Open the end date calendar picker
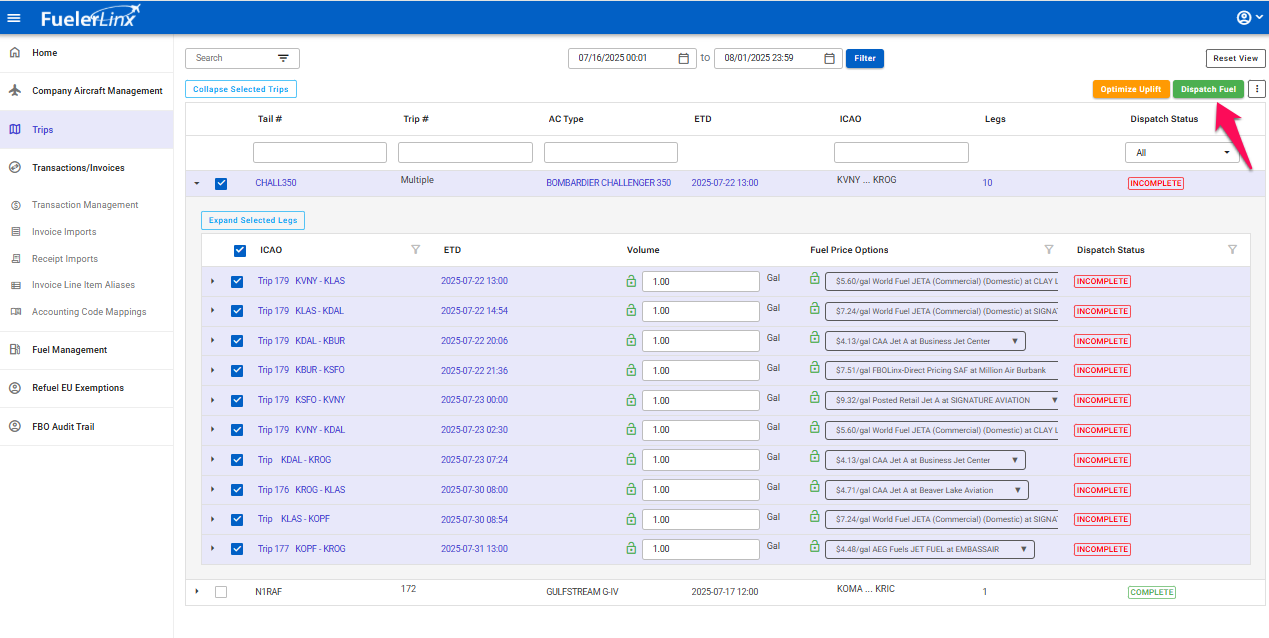Image resolution: width=1269 pixels, height=638 pixels. point(829,58)
